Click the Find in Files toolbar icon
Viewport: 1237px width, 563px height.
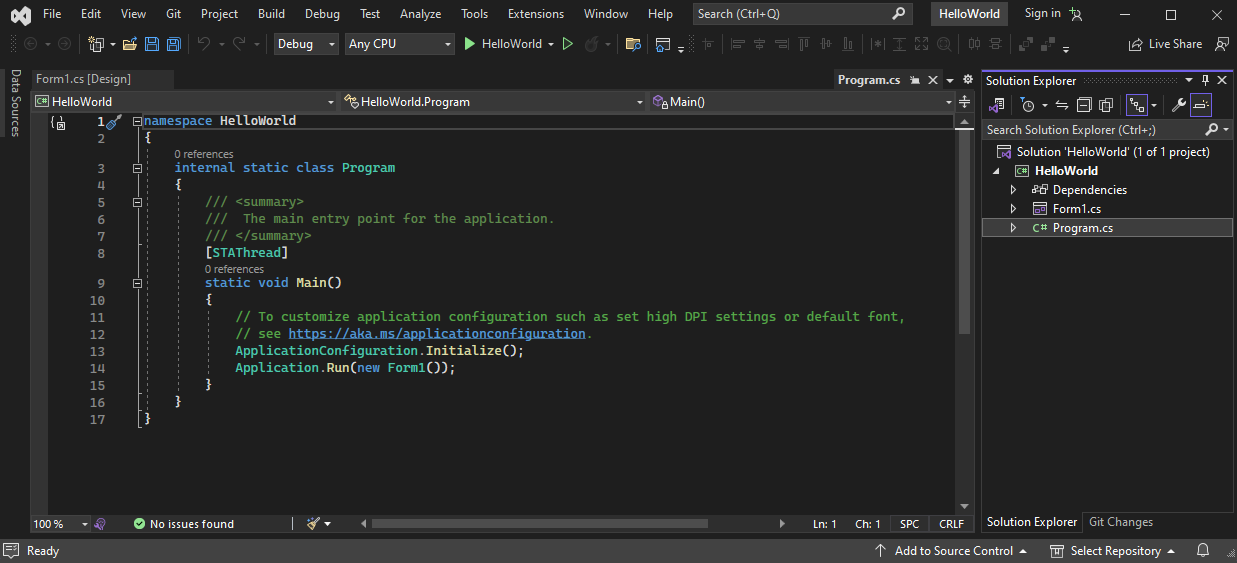pos(632,44)
